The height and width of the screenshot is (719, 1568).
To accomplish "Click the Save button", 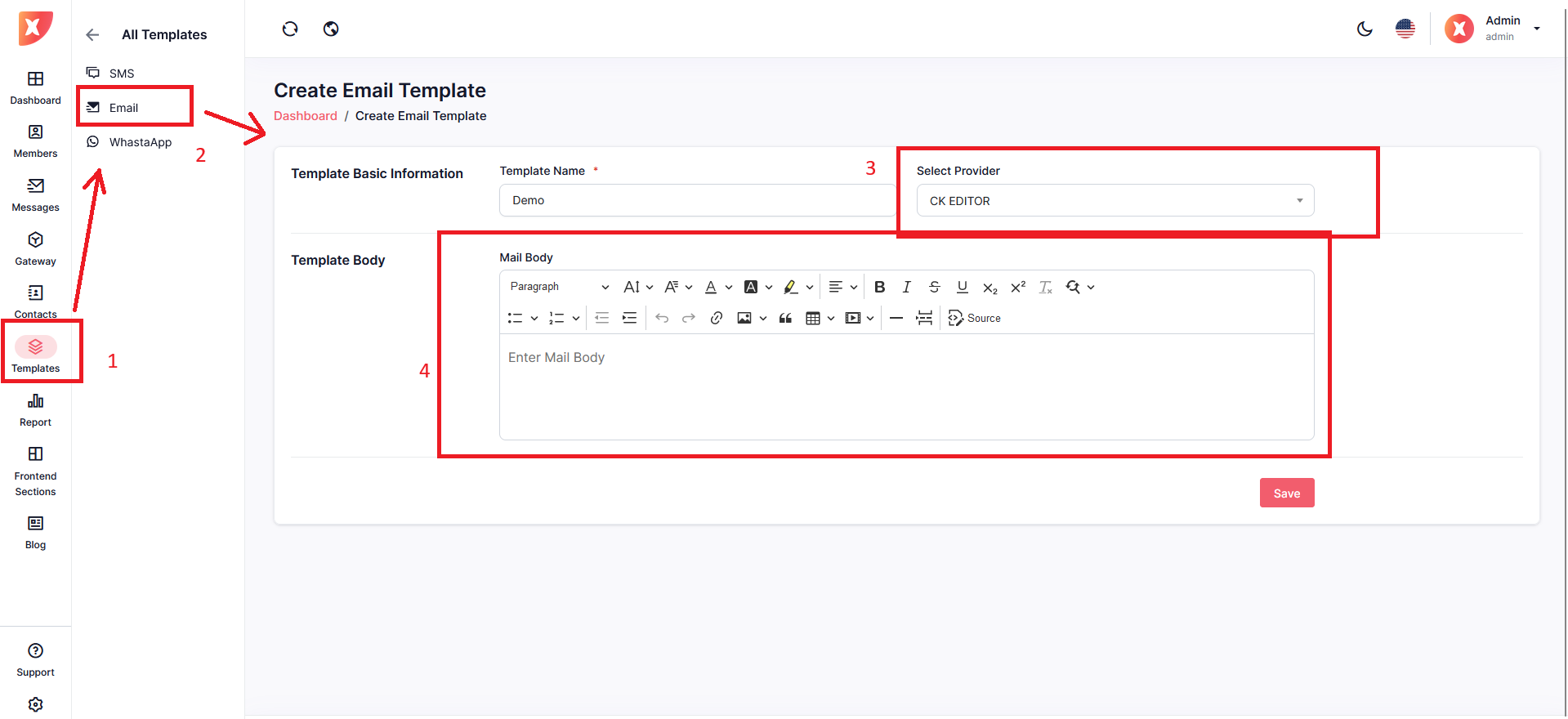I will pos(1286,493).
